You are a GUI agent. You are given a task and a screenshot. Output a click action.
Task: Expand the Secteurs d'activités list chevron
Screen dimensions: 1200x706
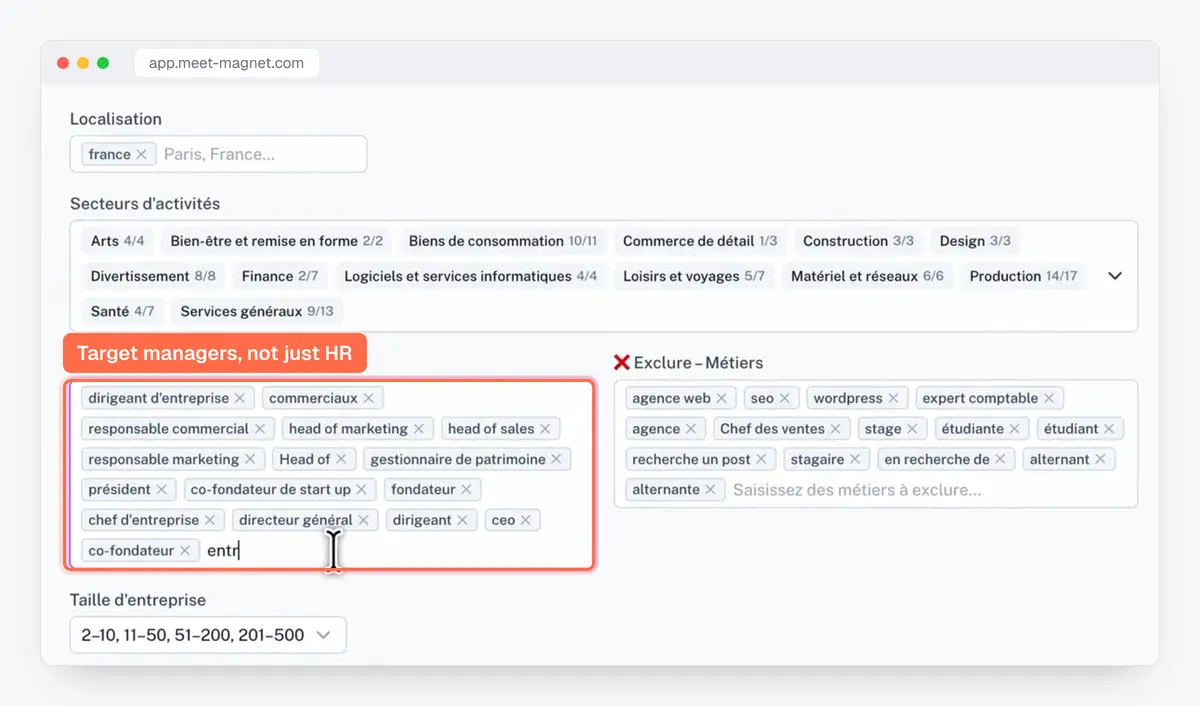click(1115, 276)
